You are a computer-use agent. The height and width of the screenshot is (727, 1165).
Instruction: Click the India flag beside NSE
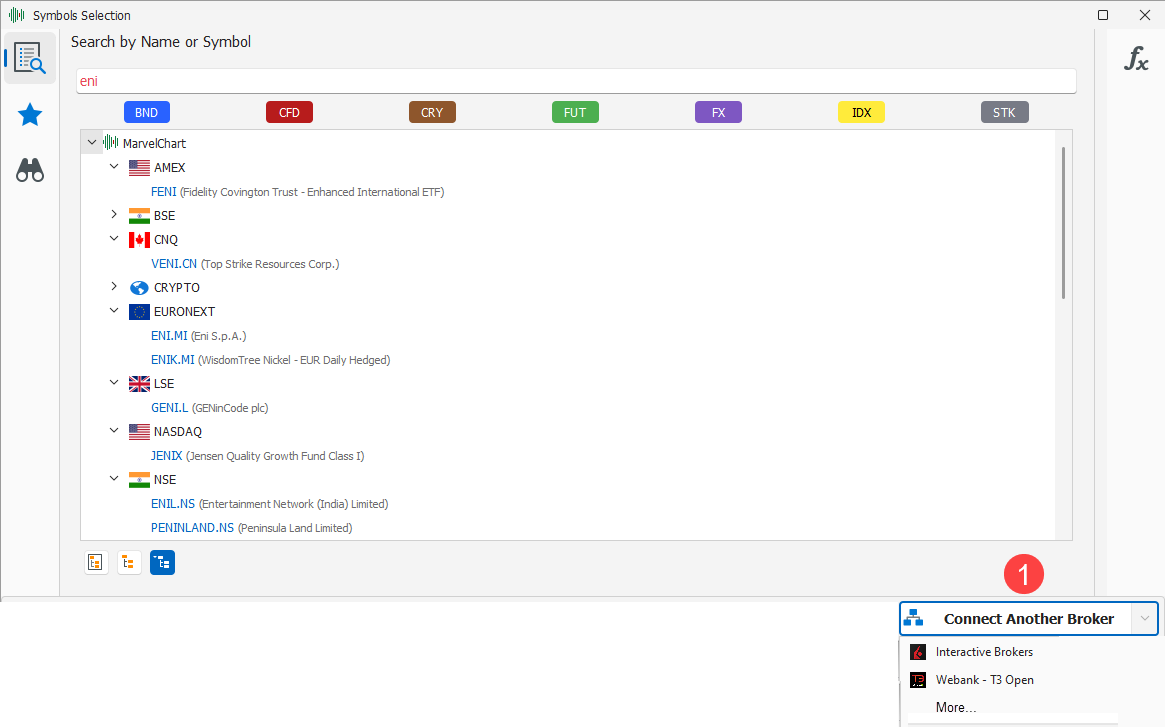pyautogui.click(x=139, y=480)
